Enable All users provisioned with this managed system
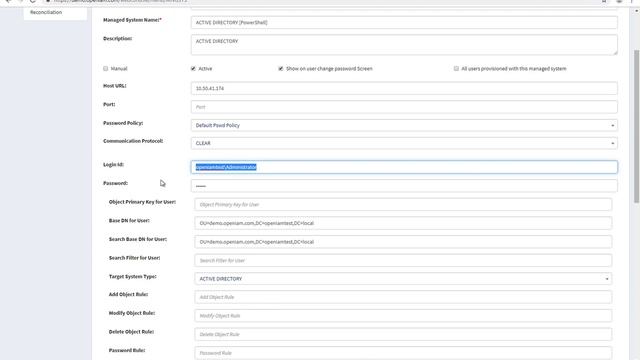This screenshot has width=640, height=360. click(x=456, y=69)
